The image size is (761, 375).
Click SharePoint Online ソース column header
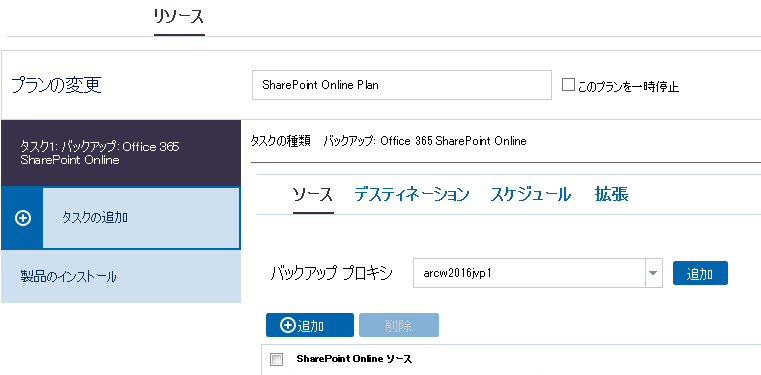[x=354, y=359]
